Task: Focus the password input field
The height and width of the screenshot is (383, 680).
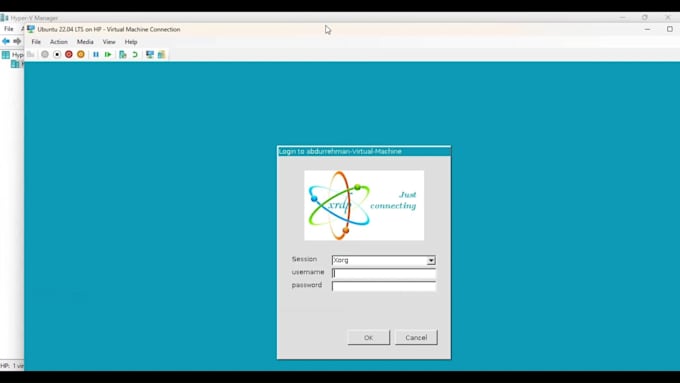Action: click(384, 286)
